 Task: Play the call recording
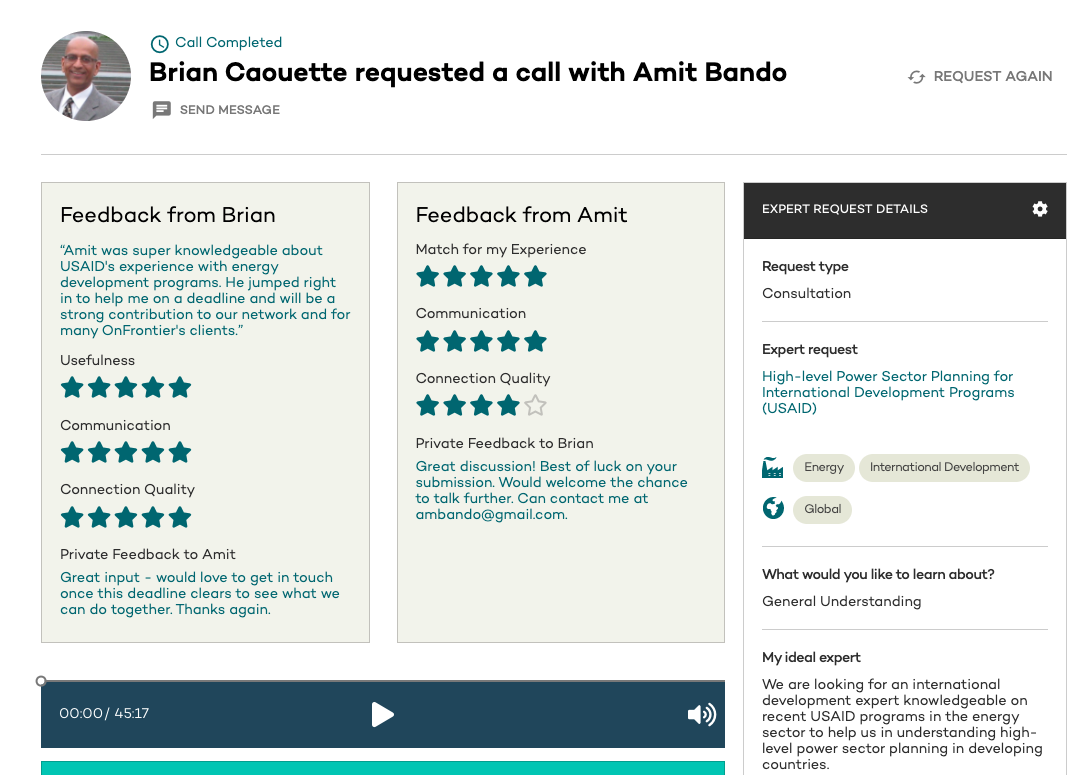pyautogui.click(x=382, y=714)
